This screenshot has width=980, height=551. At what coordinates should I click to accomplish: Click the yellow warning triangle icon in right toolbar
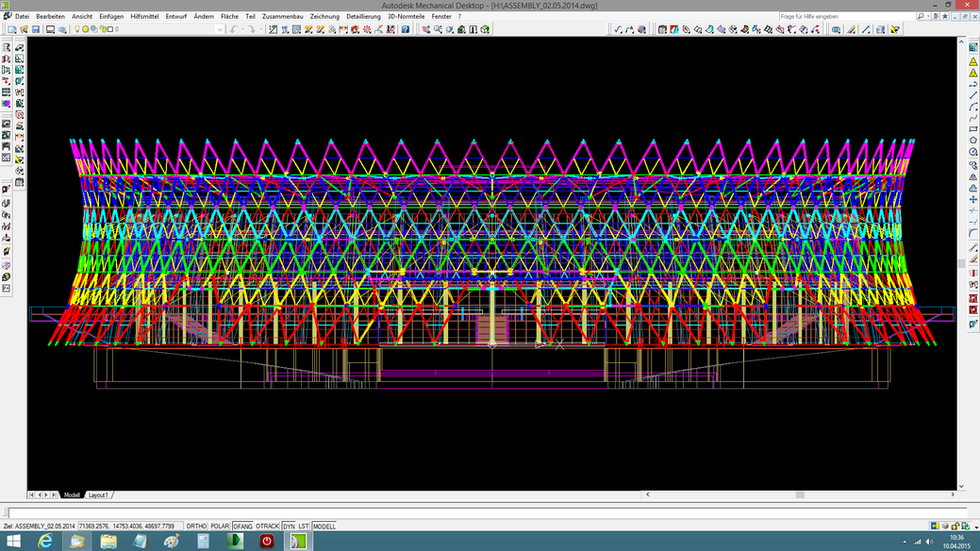click(x=973, y=61)
